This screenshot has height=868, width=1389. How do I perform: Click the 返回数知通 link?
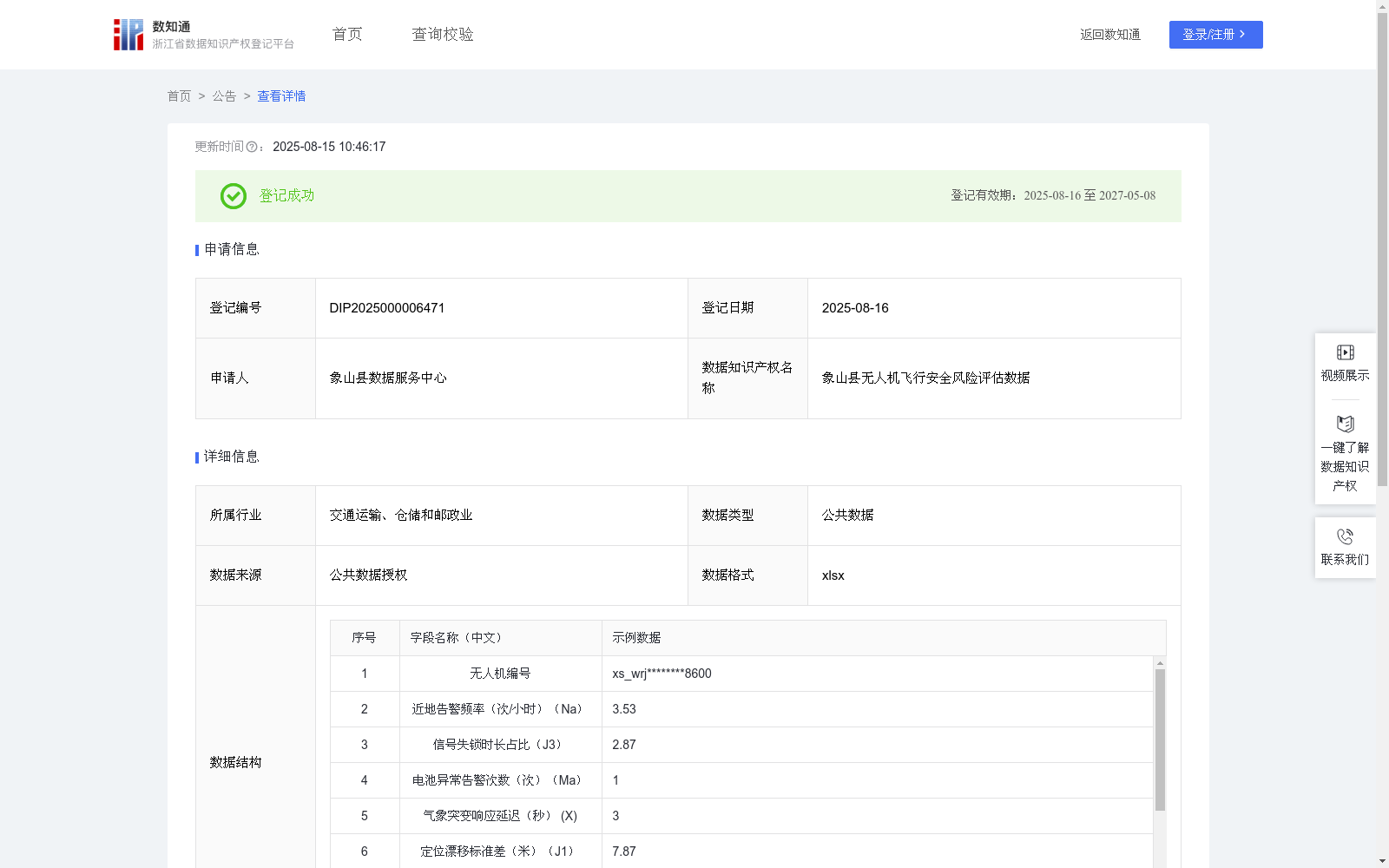[1110, 35]
